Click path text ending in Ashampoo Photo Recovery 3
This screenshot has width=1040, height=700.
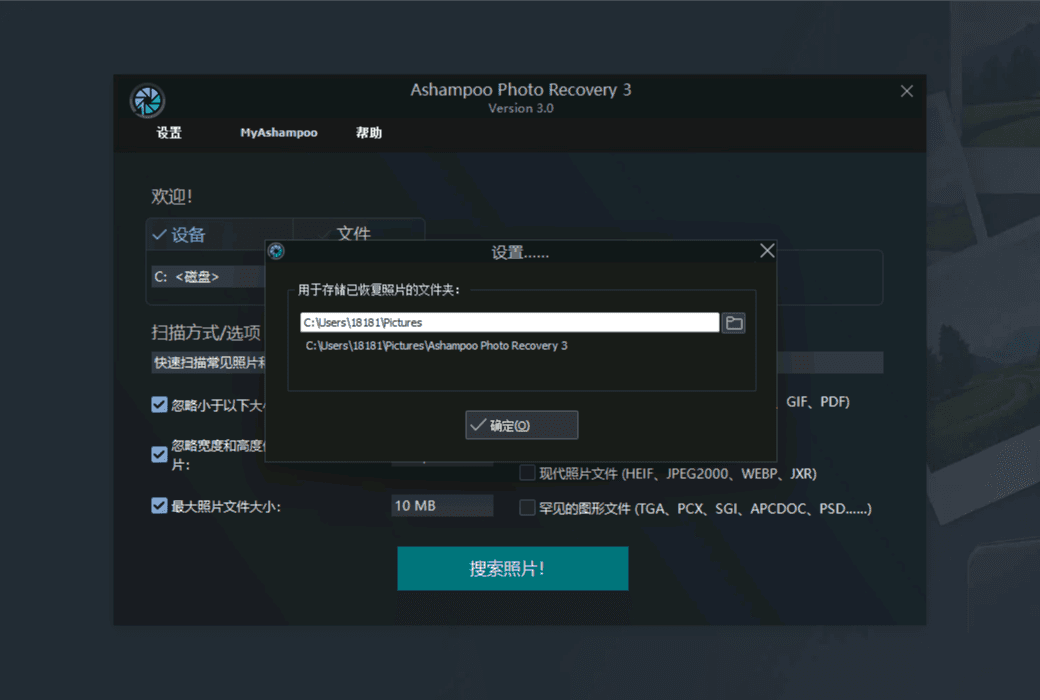click(x=436, y=346)
